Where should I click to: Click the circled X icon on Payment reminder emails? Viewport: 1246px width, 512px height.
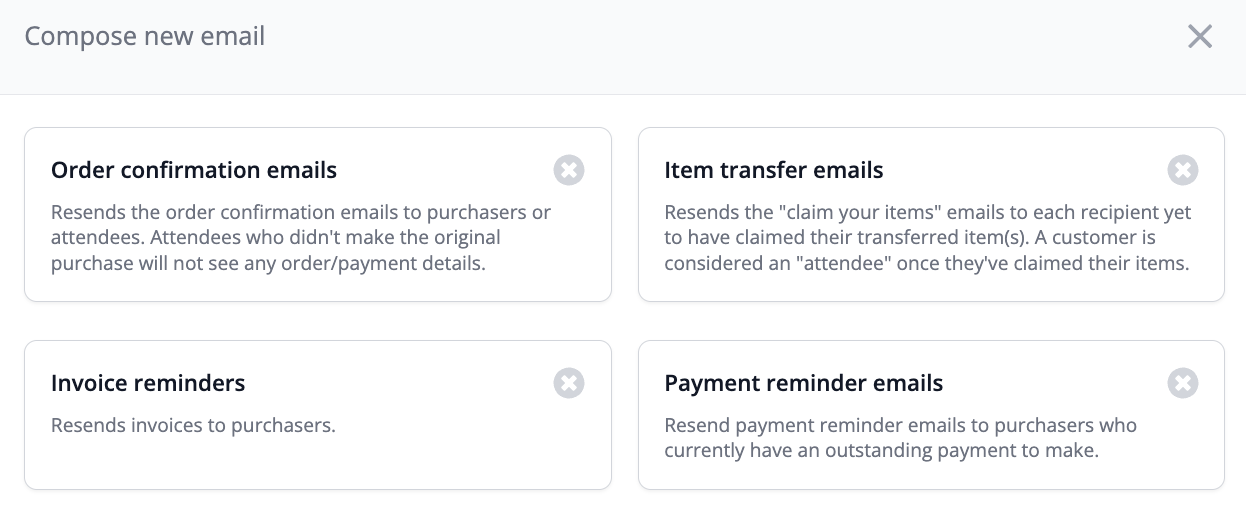pos(1183,383)
